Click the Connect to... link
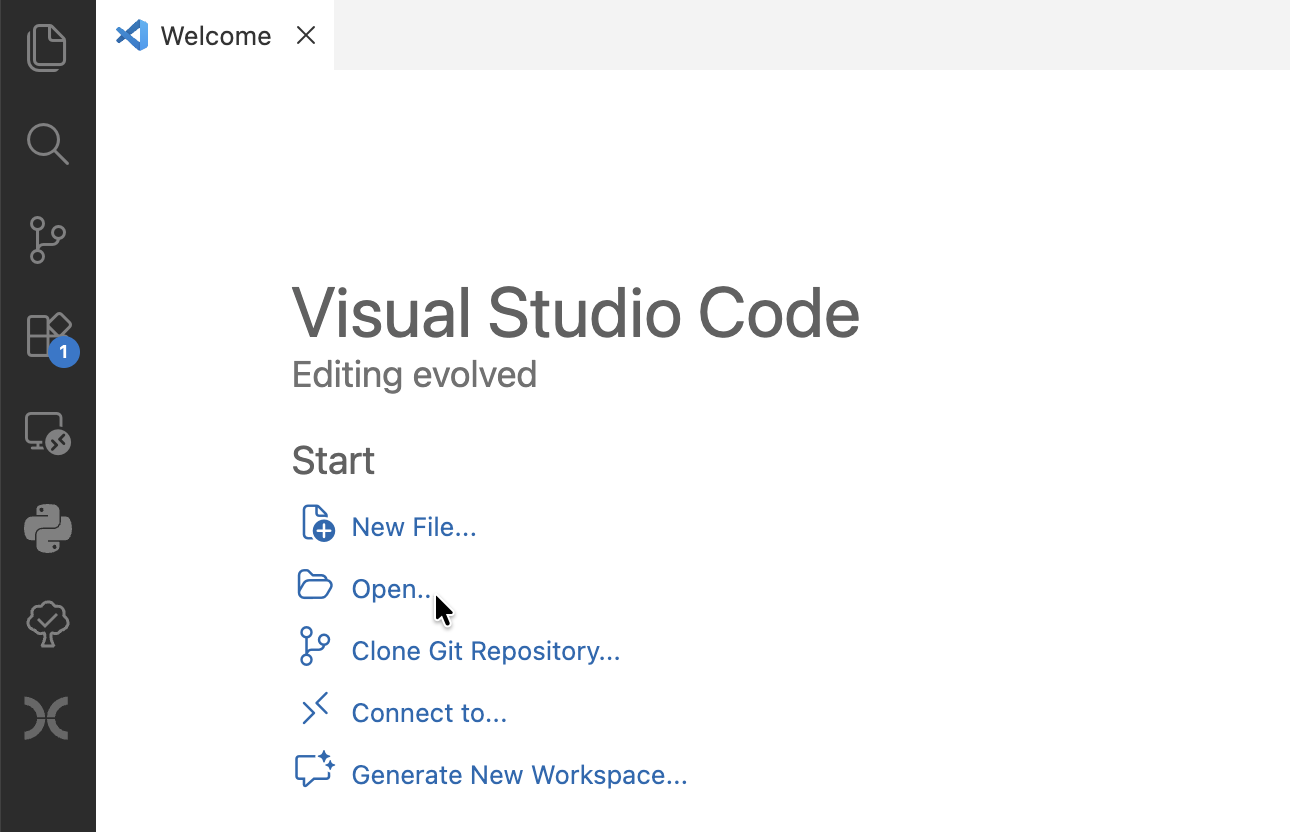1290x832 pixels. 428,712
